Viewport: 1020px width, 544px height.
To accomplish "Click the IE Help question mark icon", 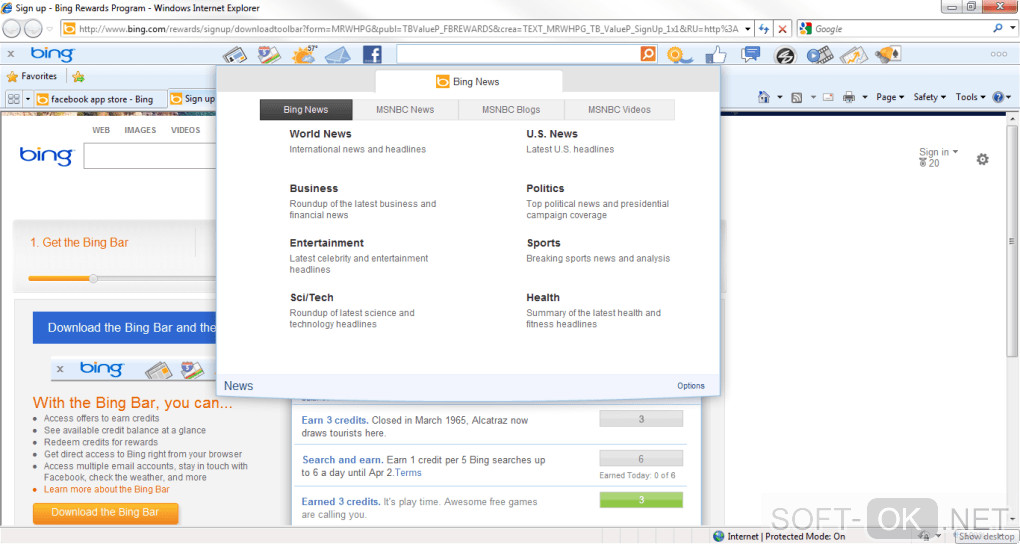I will pyautogui.click(x=999, y=97).
